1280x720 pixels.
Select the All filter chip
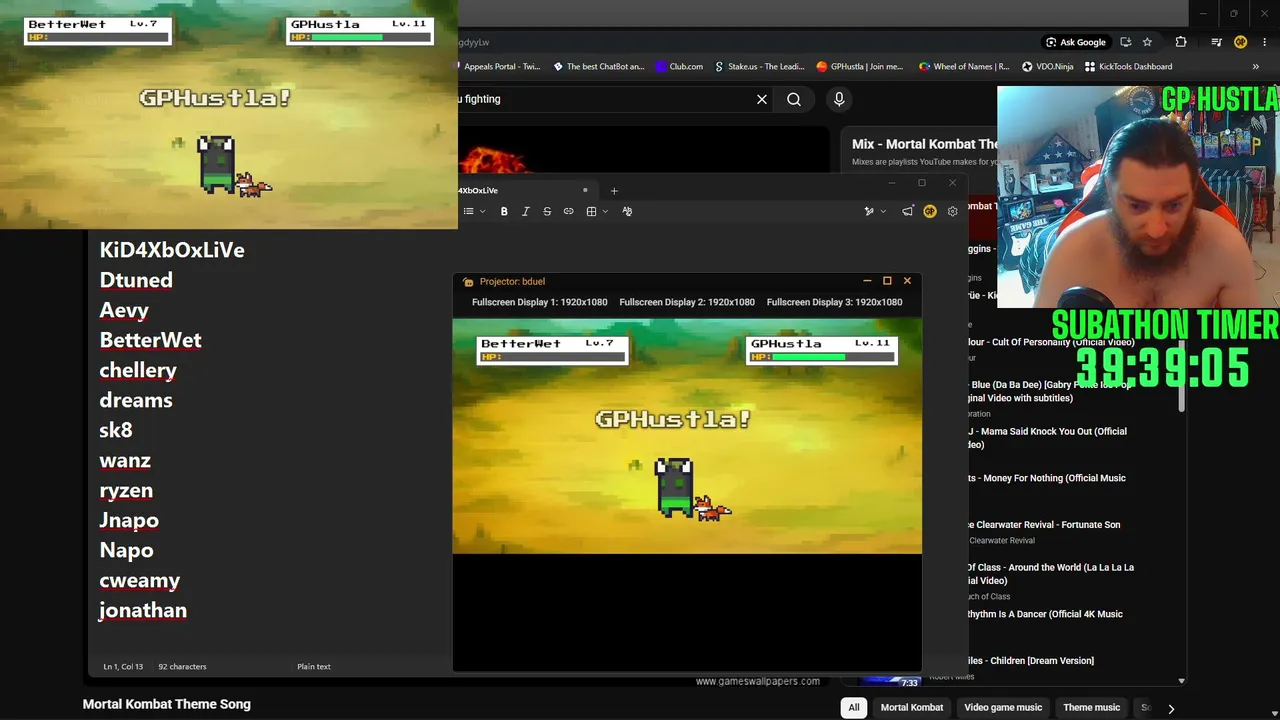point(854,708)
